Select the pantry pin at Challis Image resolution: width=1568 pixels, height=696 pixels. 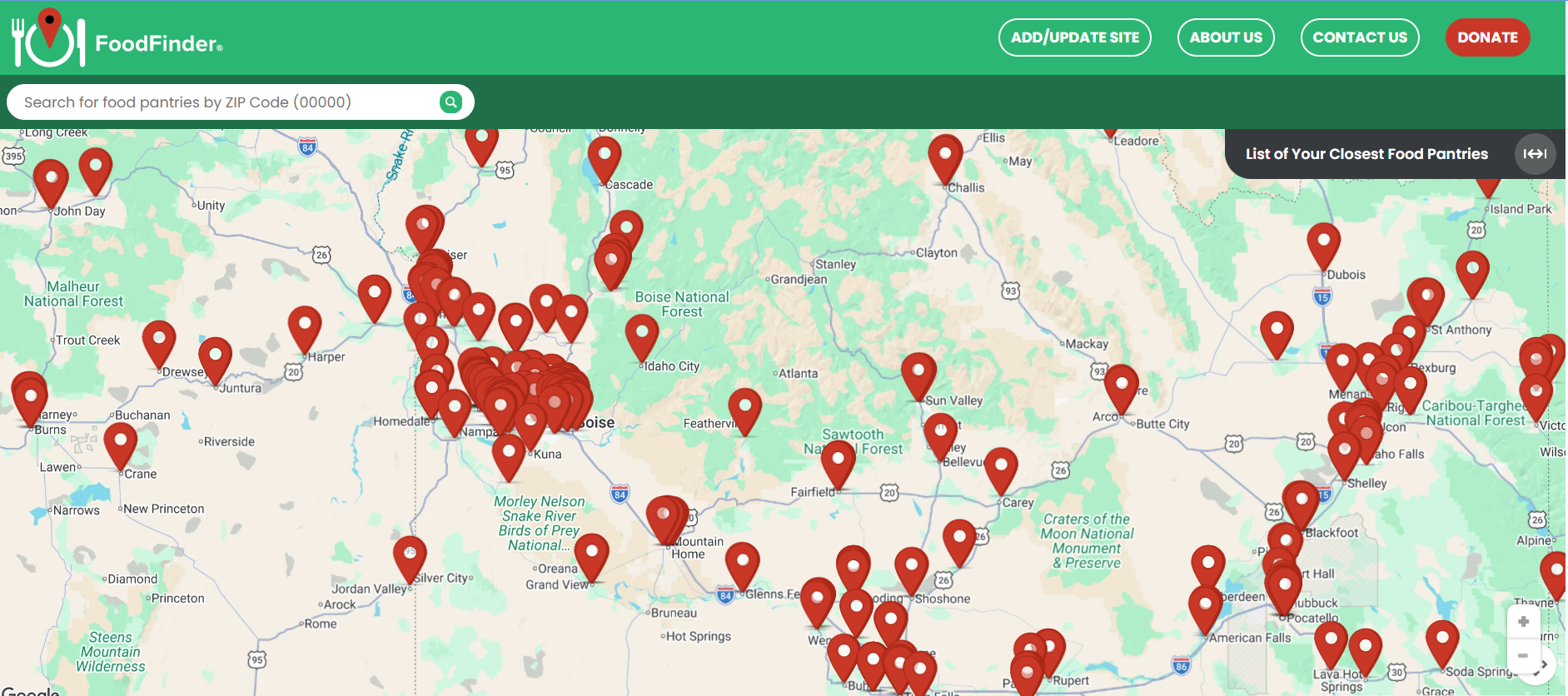pos(945,159)
